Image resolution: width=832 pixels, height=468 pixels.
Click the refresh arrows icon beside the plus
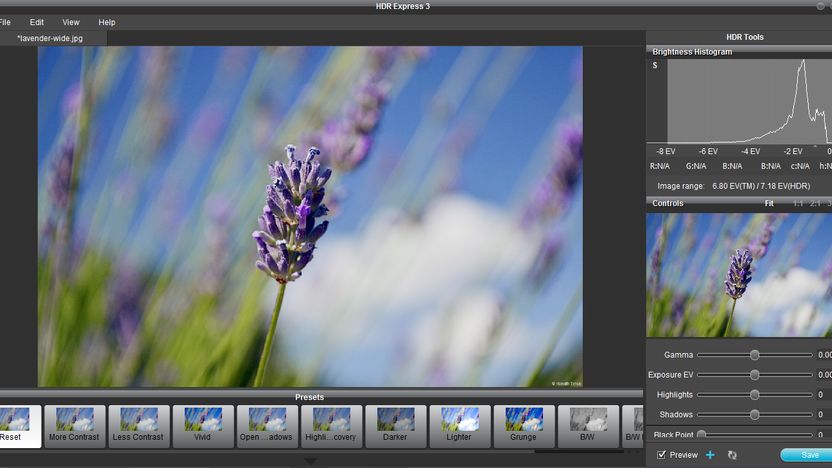(x=732, y=455)
